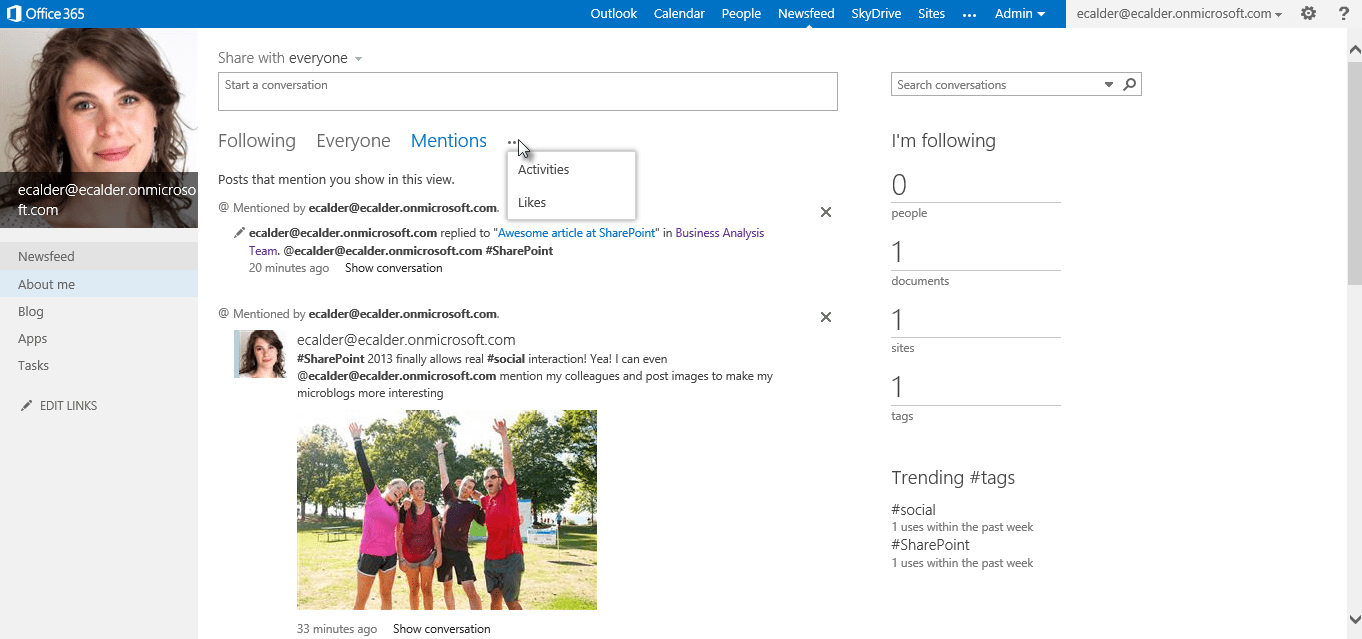The width and height of the screenshot is (1362, 639).
Task: Click the three-dots more views icon
Action: coord(513,142)
